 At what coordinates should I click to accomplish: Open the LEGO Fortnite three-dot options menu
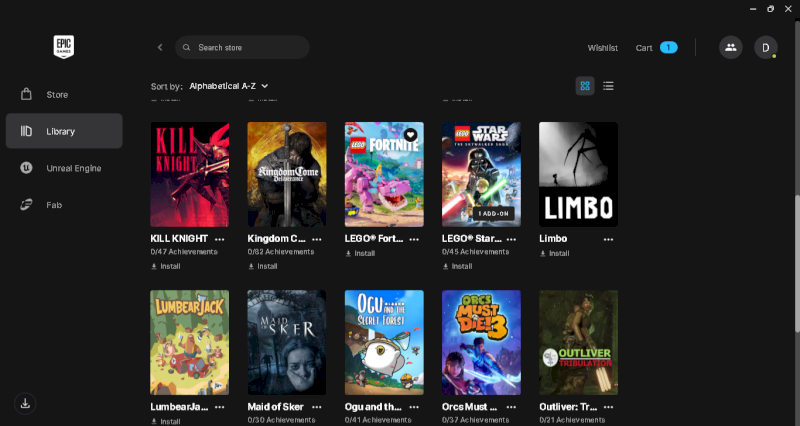pos(414,239)
